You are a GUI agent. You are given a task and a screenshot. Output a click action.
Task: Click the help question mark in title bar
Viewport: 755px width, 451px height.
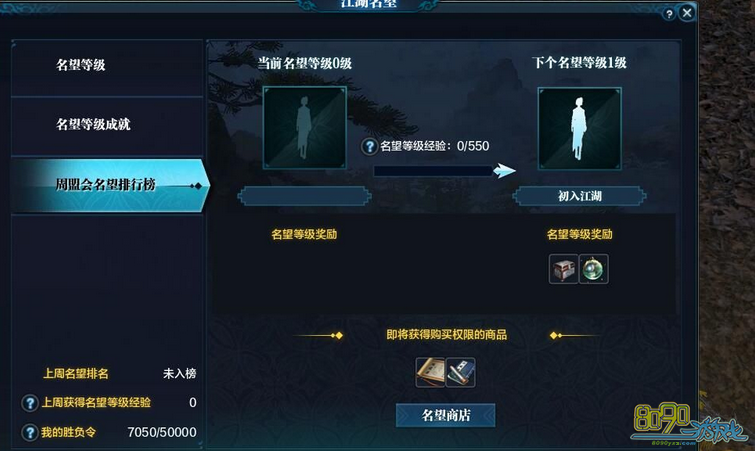669,14
